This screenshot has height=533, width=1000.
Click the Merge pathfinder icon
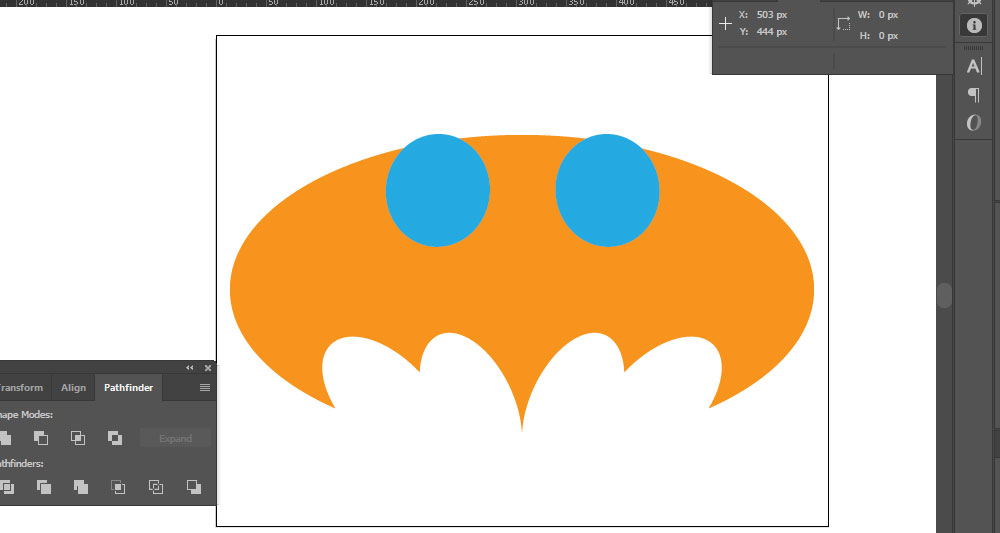click(80, 487)
